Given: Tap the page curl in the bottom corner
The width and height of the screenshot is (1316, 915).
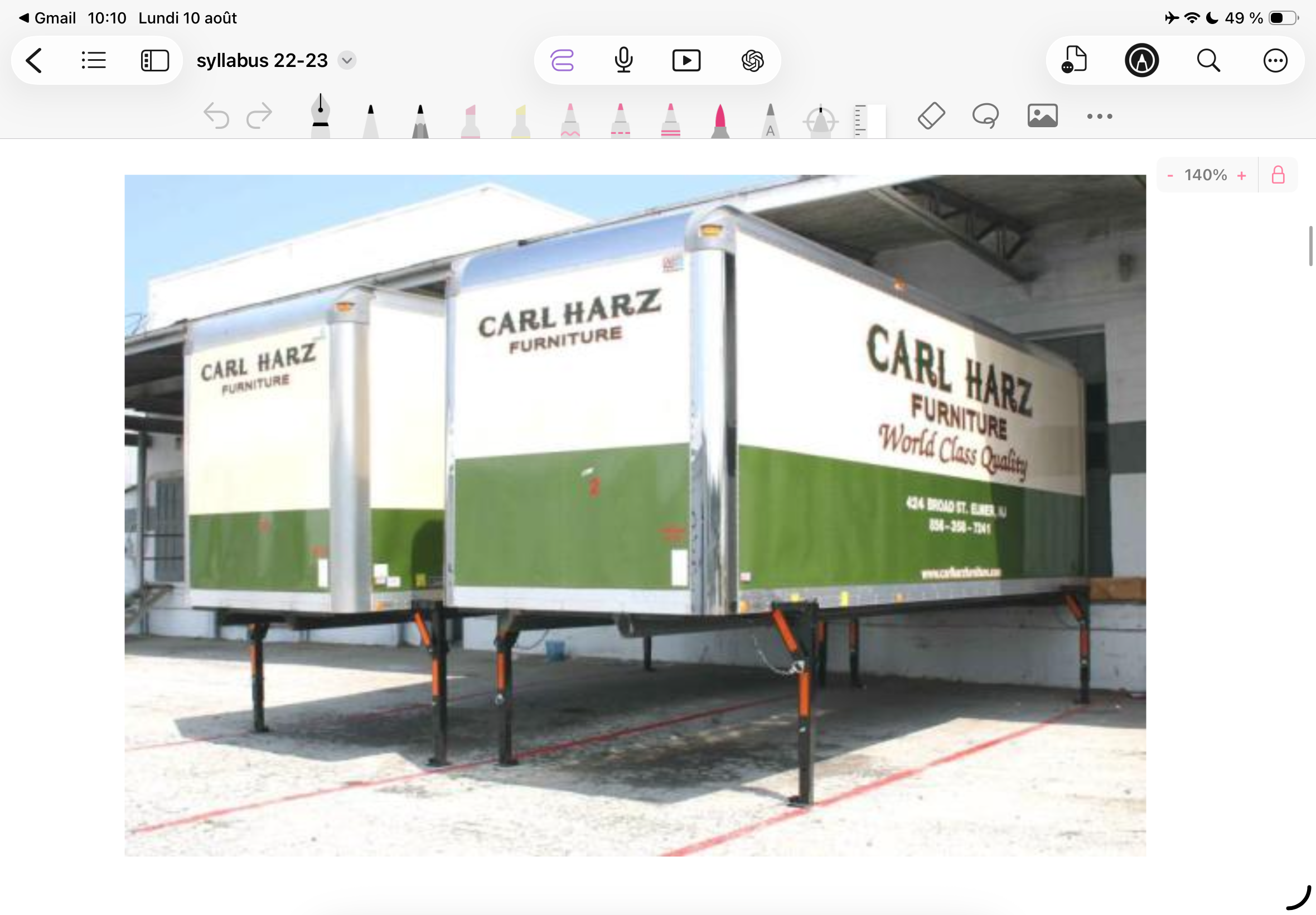Looking at the screenshot, I should [1298, 898].
